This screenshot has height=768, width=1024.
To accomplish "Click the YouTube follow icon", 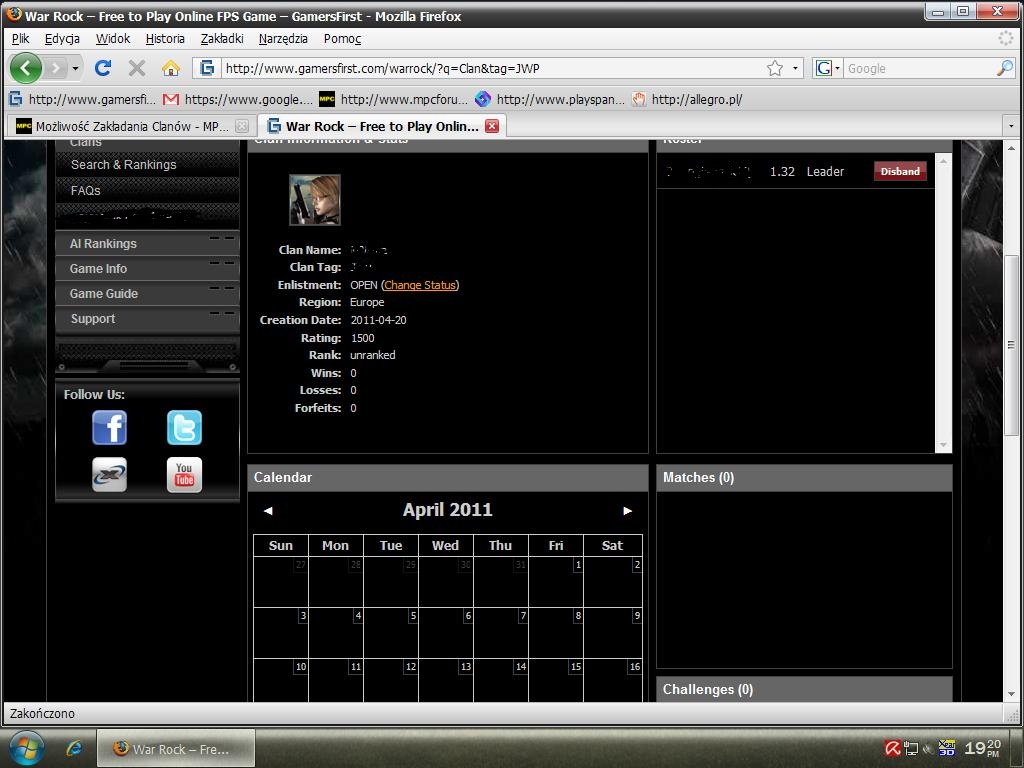I will 184,475.
